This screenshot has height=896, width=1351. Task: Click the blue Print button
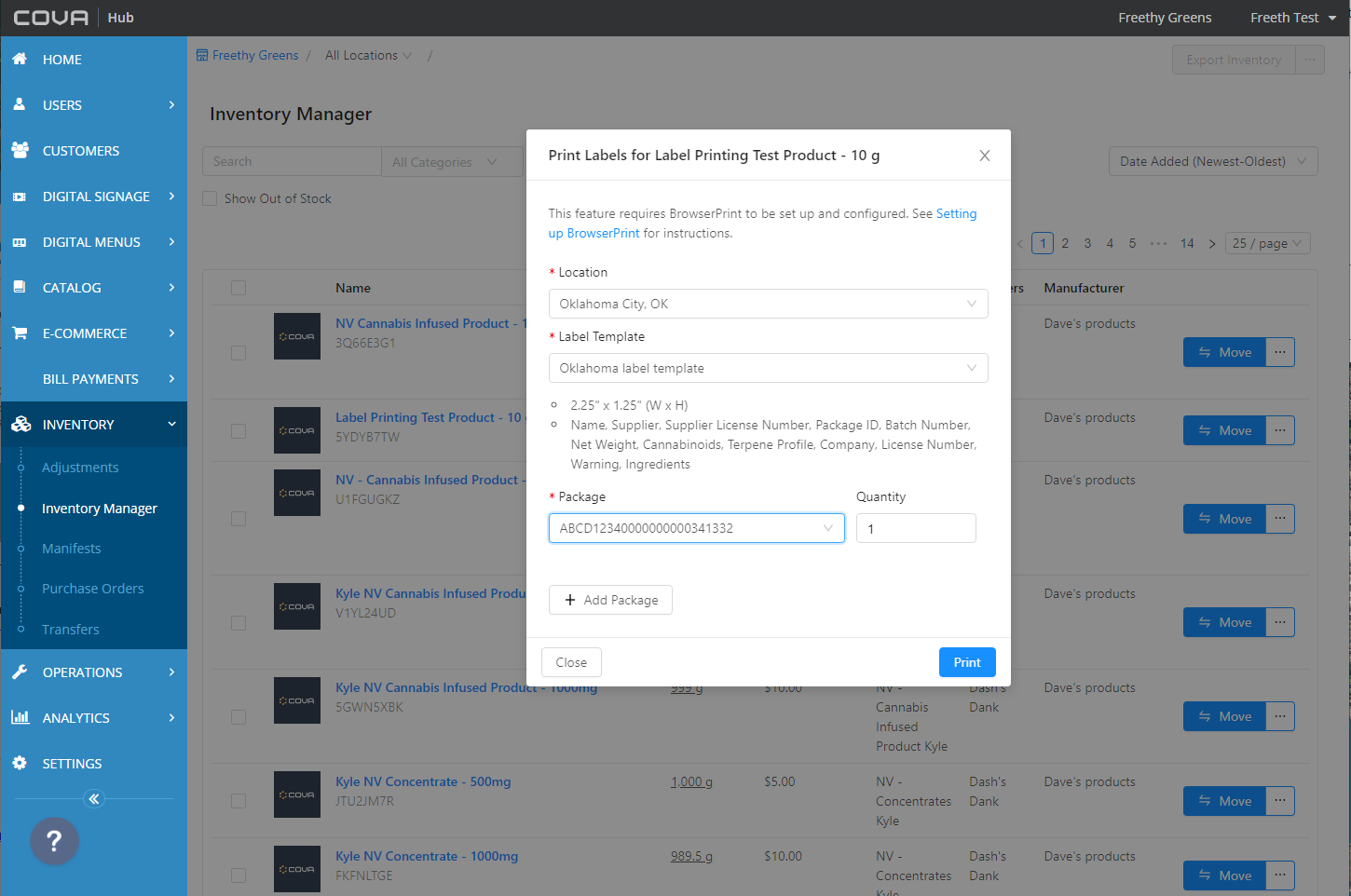(x=966, y=662)
